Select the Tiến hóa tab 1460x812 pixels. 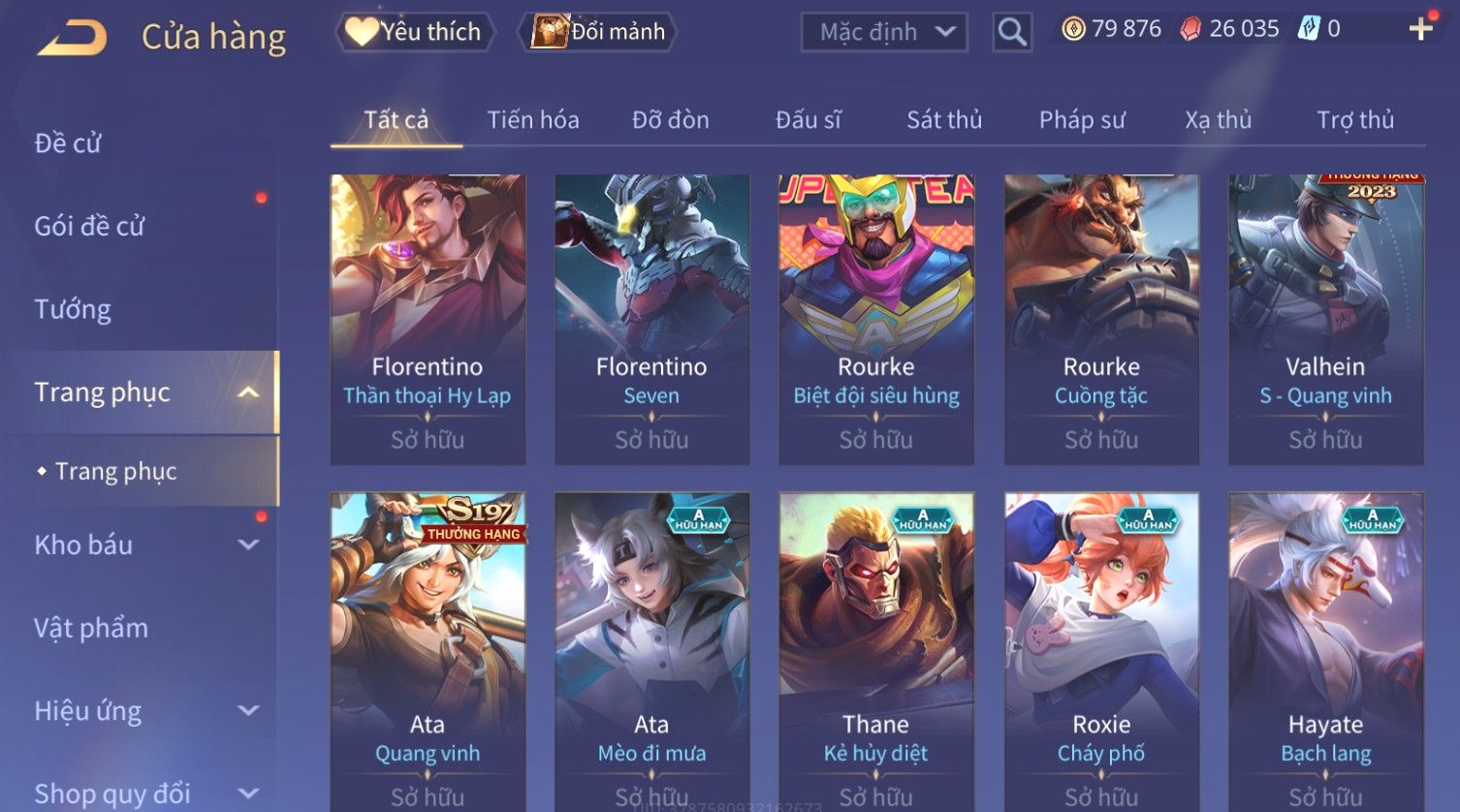533,120
